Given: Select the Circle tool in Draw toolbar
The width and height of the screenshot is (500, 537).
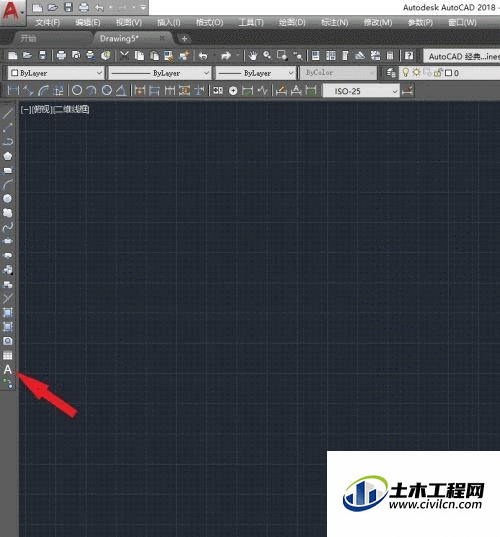Looking at the screenshot, I should (8, 199).
